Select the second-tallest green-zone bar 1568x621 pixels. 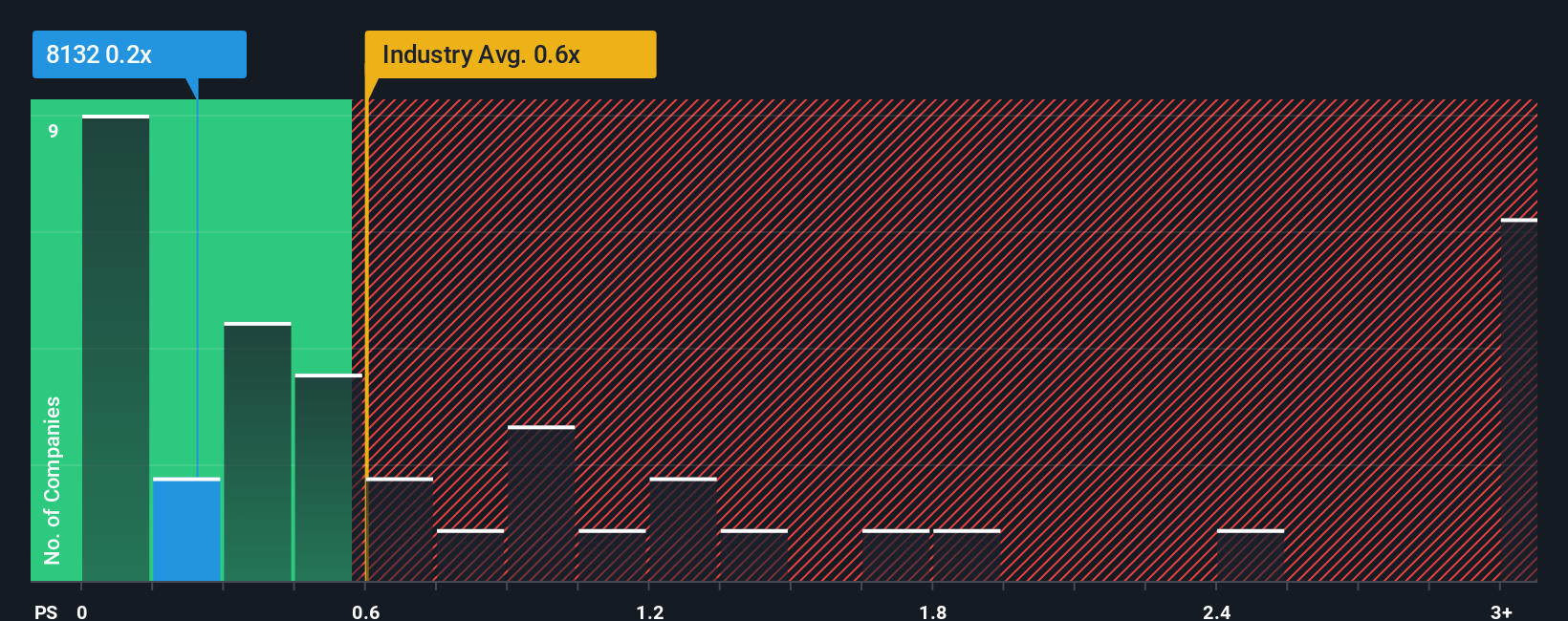pyautogui.click(x=257, y=452)
